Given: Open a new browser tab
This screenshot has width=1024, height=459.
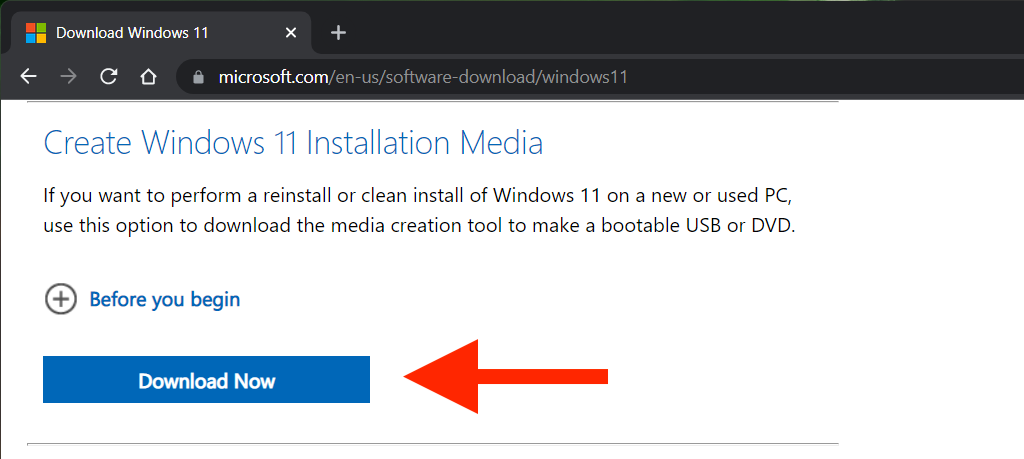Looking at the screenshot, I should point(338,32).
